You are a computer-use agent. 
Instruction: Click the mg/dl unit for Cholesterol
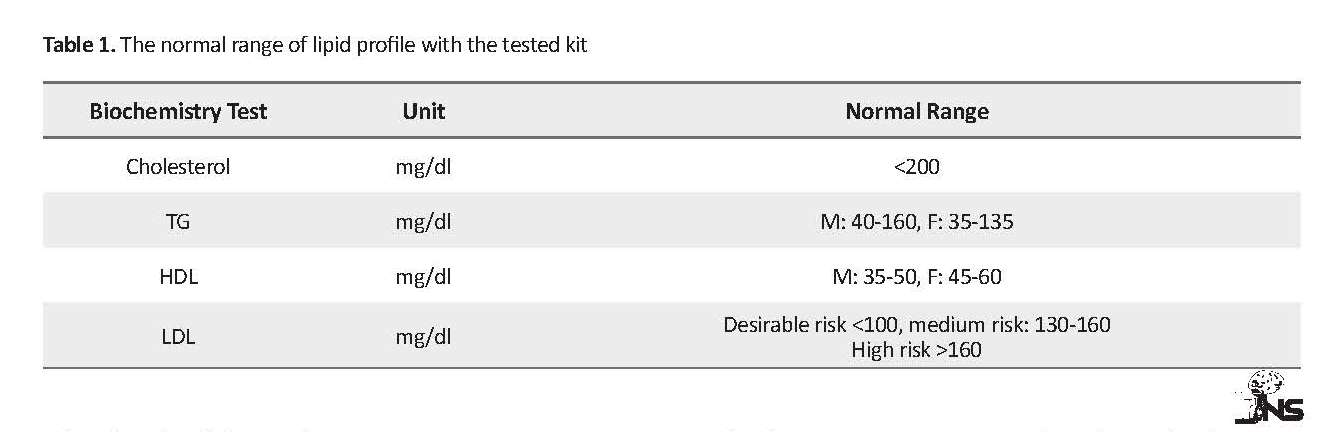coord(424,167)
